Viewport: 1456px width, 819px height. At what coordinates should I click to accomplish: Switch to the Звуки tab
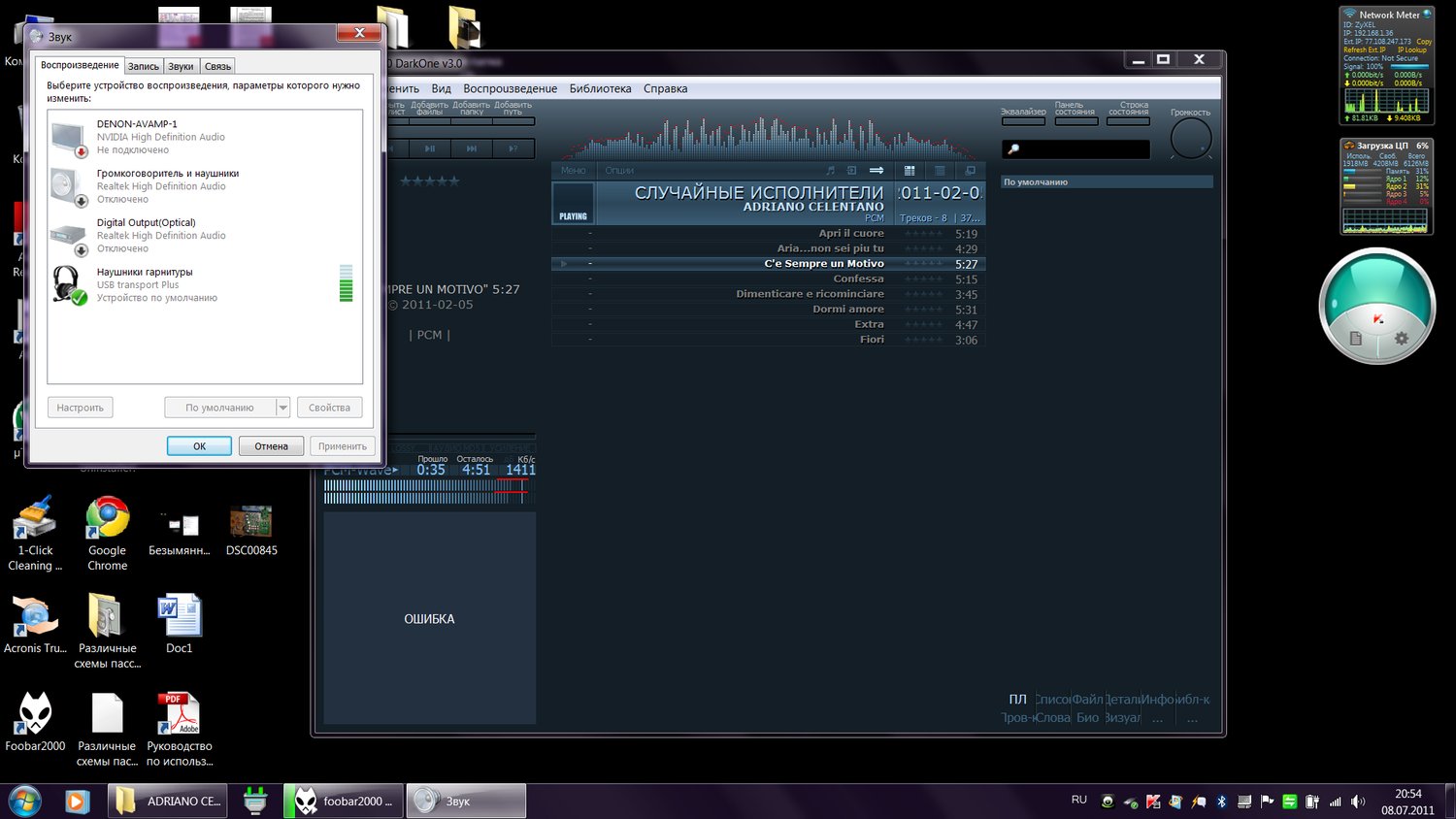[181, 66]
